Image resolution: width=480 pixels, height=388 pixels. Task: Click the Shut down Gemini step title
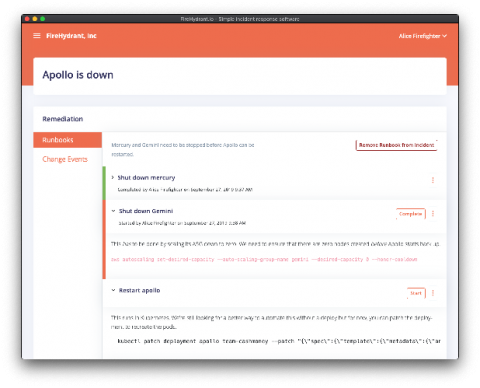coord(146,211)
